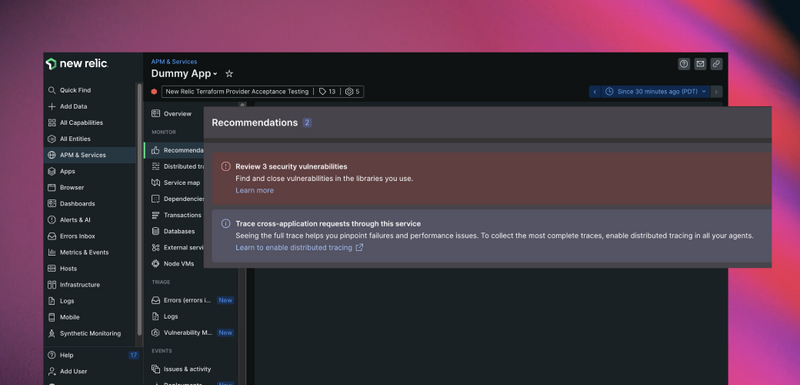Click the red warning icon on vulnerabilities card
This screenshot has height=385, width=800.
[226, 167]
